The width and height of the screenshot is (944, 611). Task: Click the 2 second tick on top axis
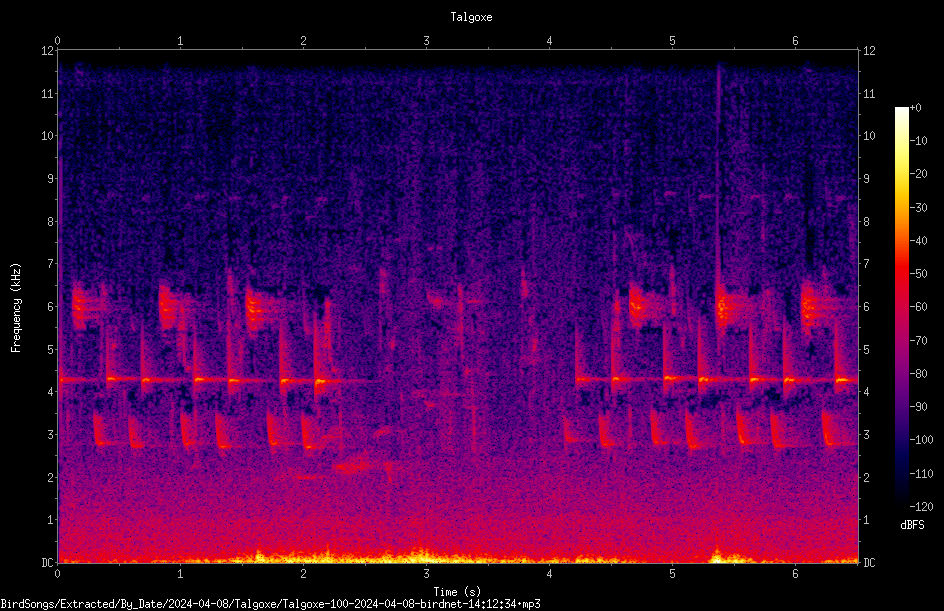[x=303, y=41]
